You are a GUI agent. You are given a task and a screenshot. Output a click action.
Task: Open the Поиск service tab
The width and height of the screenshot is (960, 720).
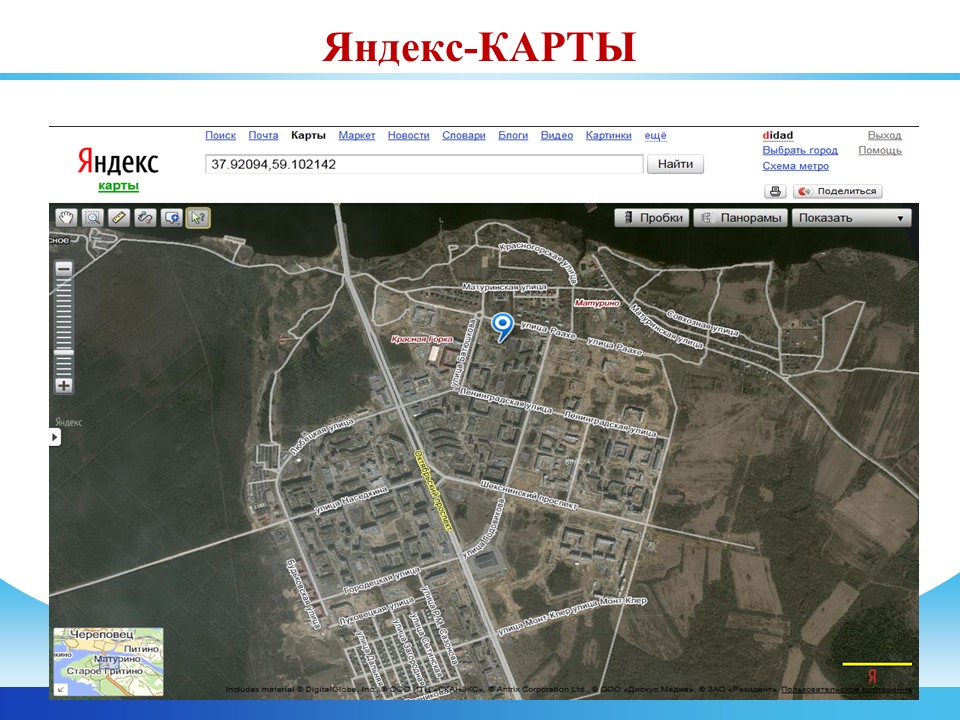[x=220, y=135]
